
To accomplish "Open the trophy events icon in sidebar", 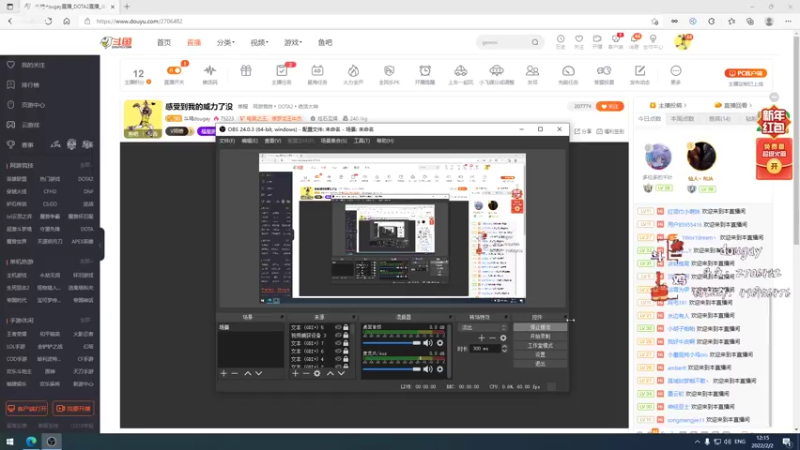I will 11,145.
